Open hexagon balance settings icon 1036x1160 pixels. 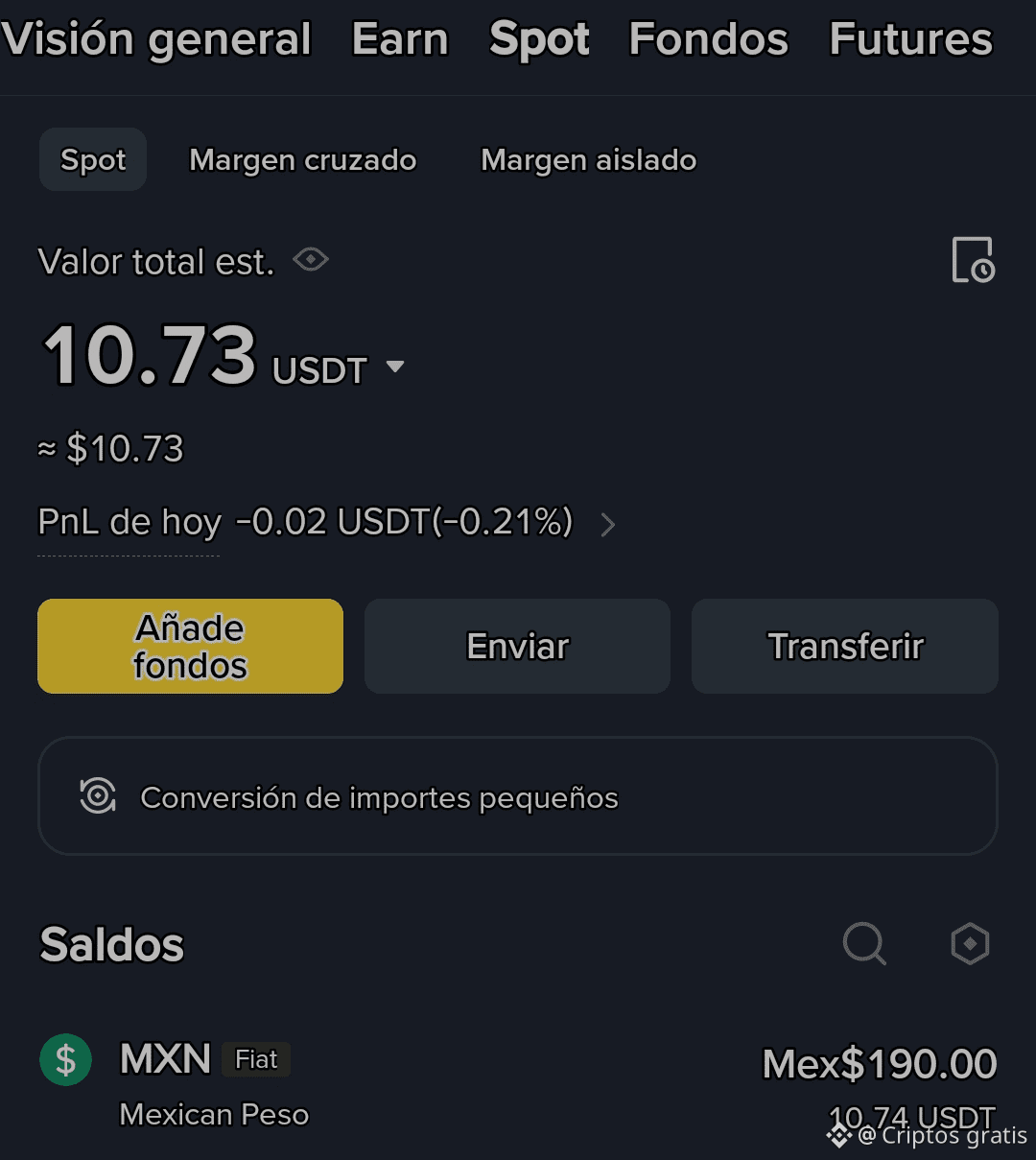(x=970, y=944)
